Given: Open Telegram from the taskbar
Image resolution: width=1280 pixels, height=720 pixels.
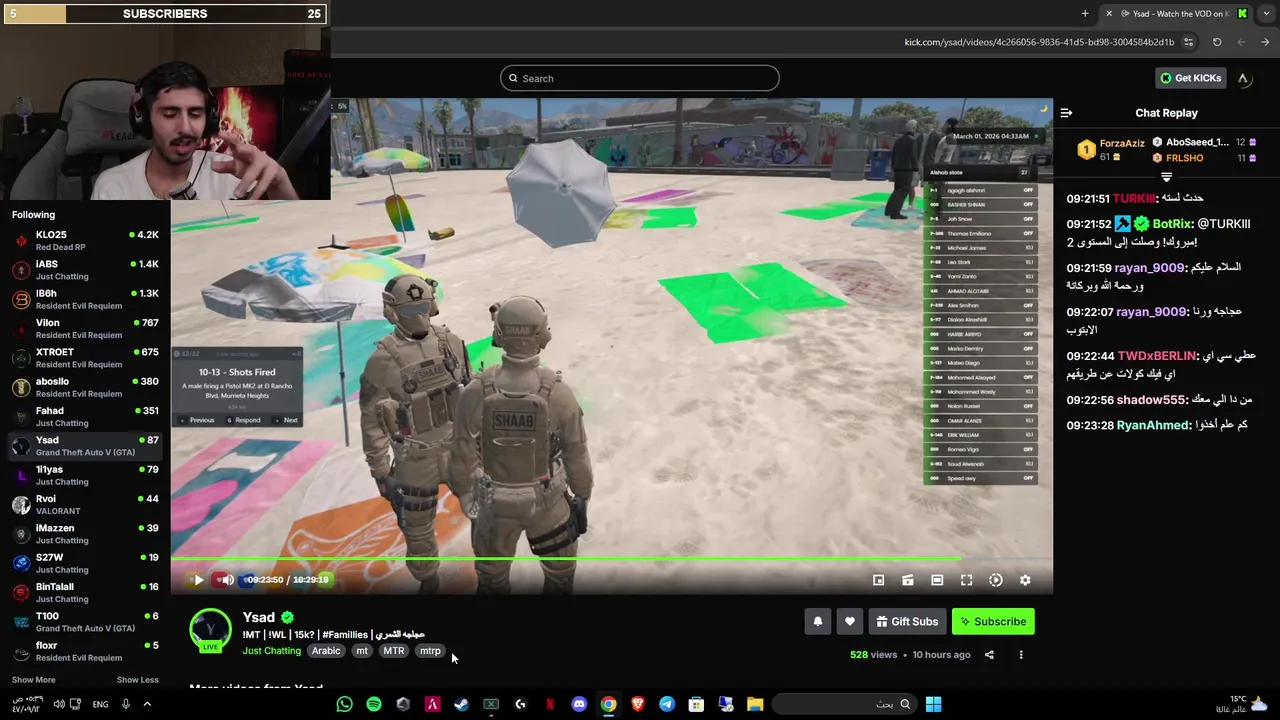Looking at the screenshot, I should pos(667,704).
